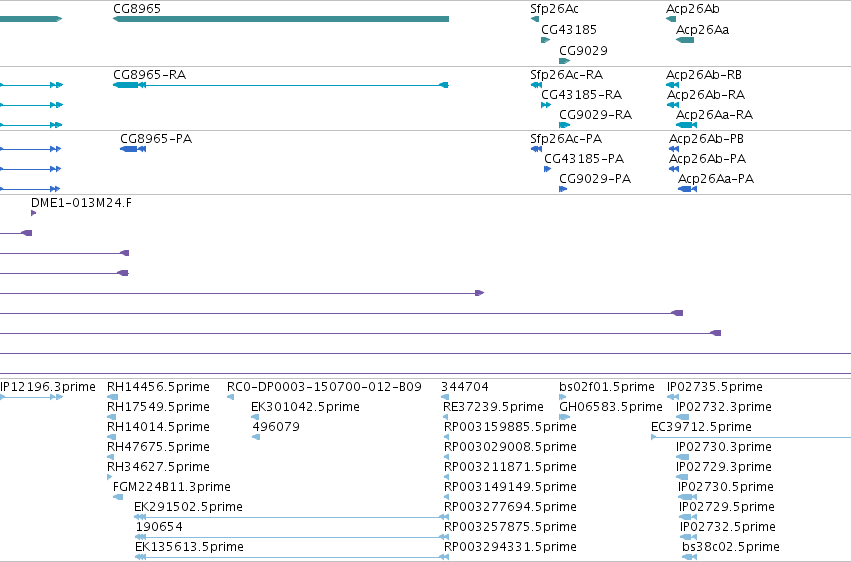Select the RH34627.5prime EST label

pos(158,467)
